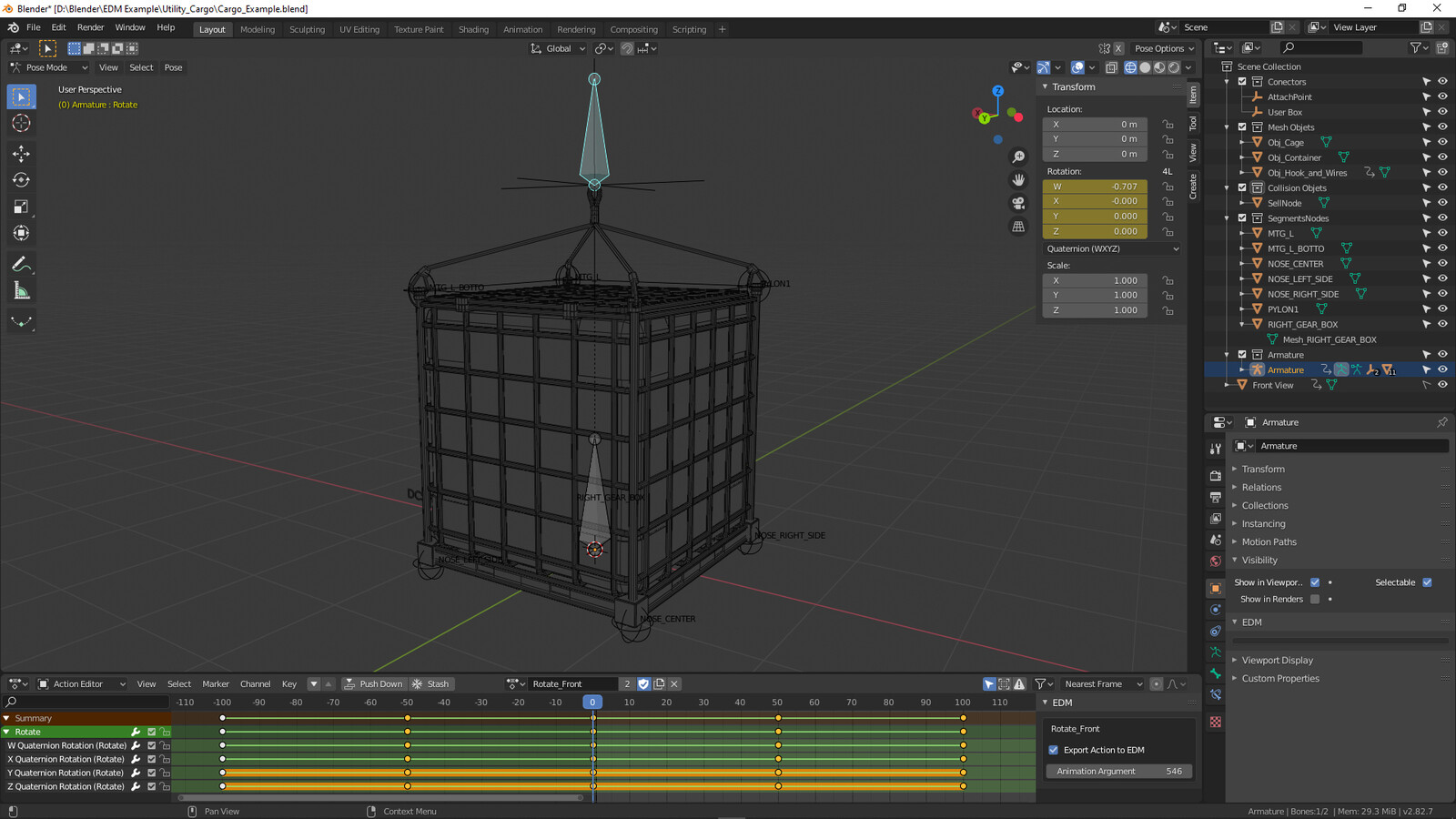The width and height of the screenshot is (1456, 819).
Task: Switch perspective/orthographic with the grid icon
Action: point(1018,226)
